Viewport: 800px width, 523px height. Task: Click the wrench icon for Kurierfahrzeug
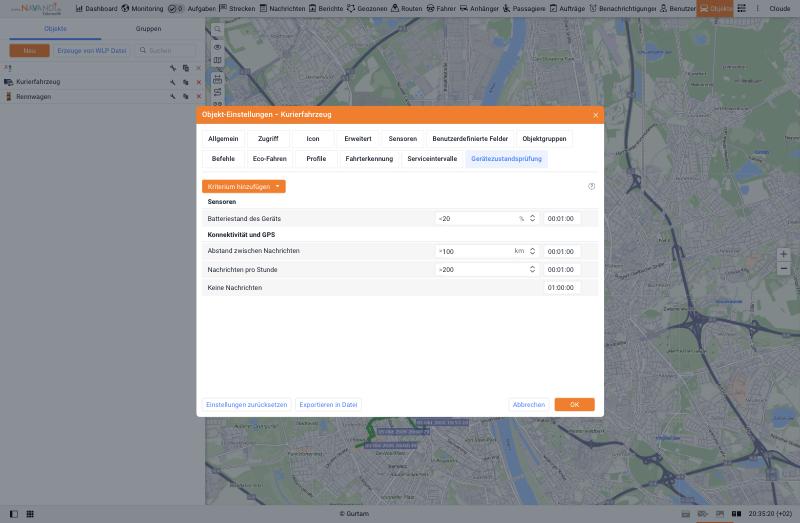[173, 82]
